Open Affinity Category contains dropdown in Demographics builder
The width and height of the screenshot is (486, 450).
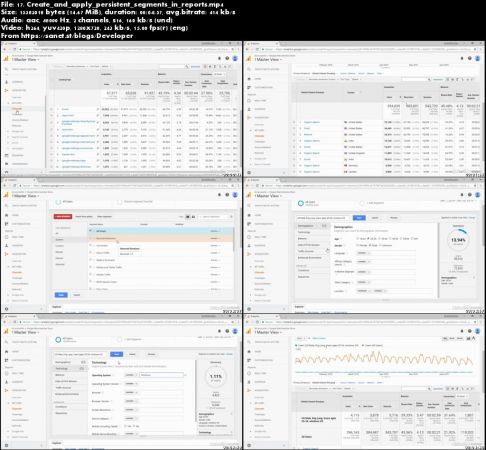click(363, 262)
